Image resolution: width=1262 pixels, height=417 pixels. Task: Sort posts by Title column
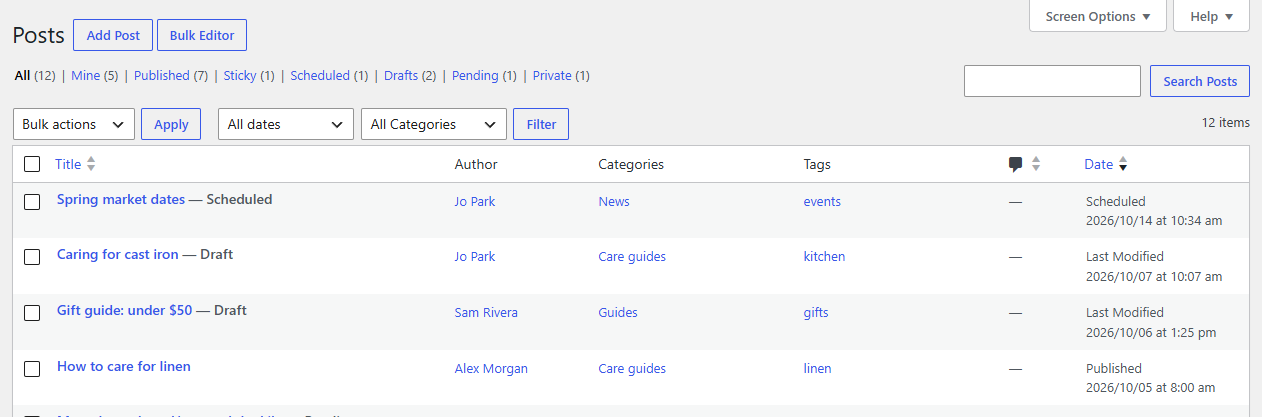[68, 164]
